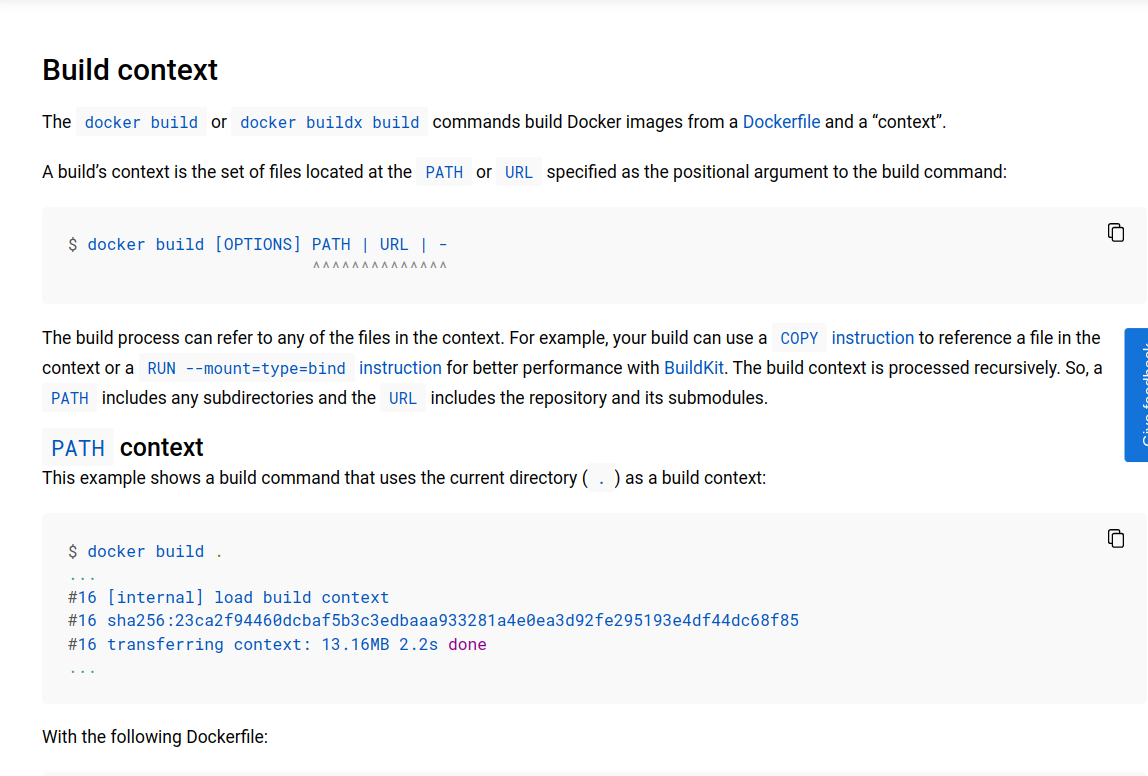This screenshot has height=776, width=1148.
Task: Click 'instruction' link before 'for better performance'
Action: [x=400, y=368]
